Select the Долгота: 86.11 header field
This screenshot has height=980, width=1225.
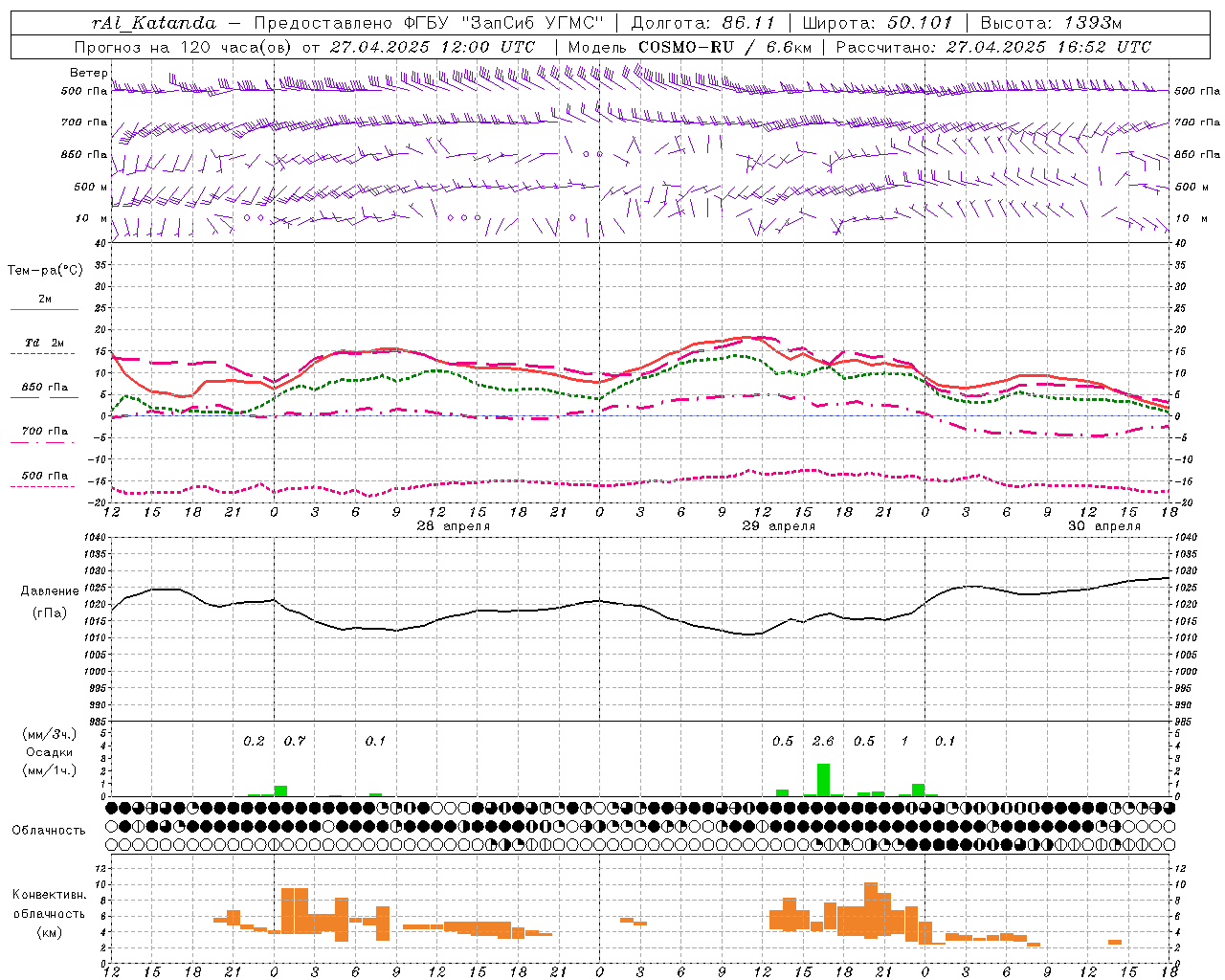point(703,23)
